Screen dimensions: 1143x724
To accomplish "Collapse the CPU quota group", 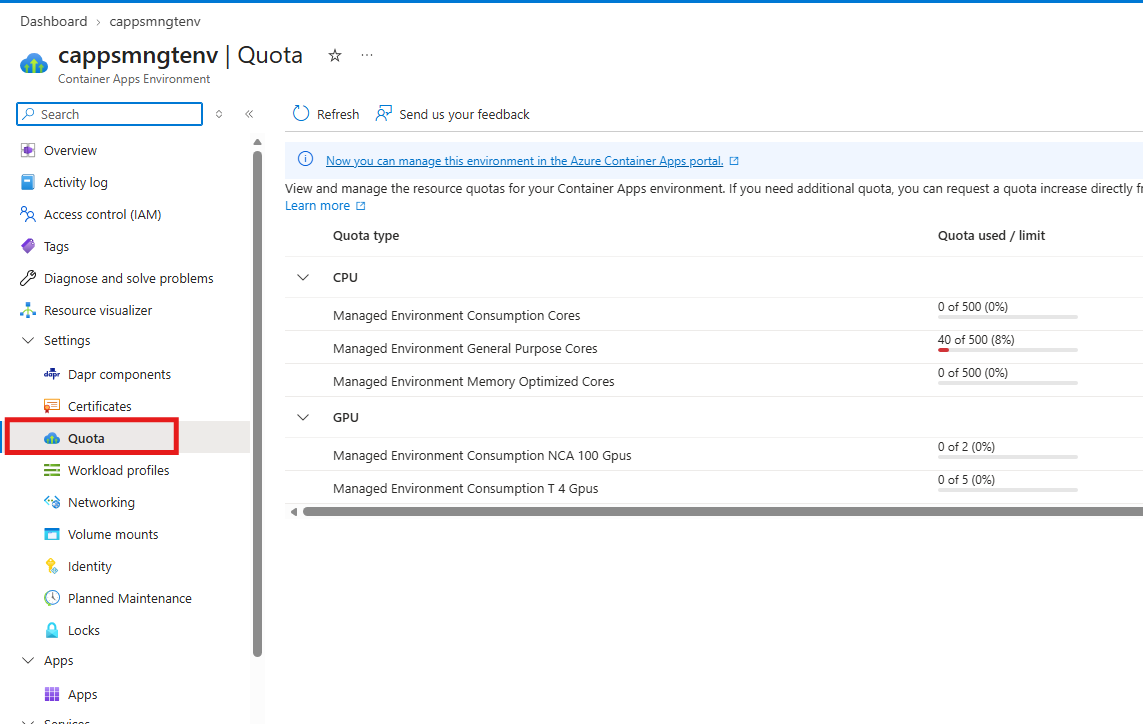I will (303, 277).
